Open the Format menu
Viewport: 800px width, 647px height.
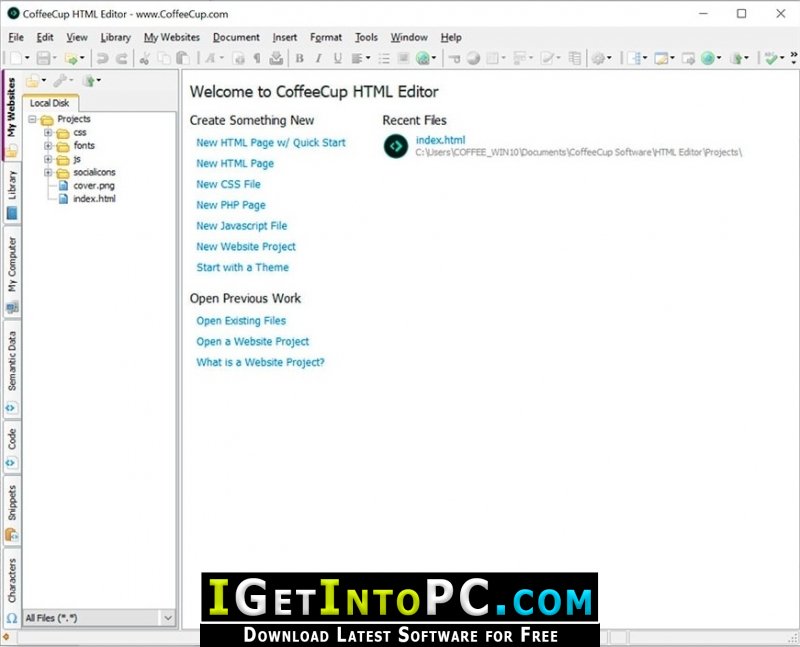[x=326, y=37]
